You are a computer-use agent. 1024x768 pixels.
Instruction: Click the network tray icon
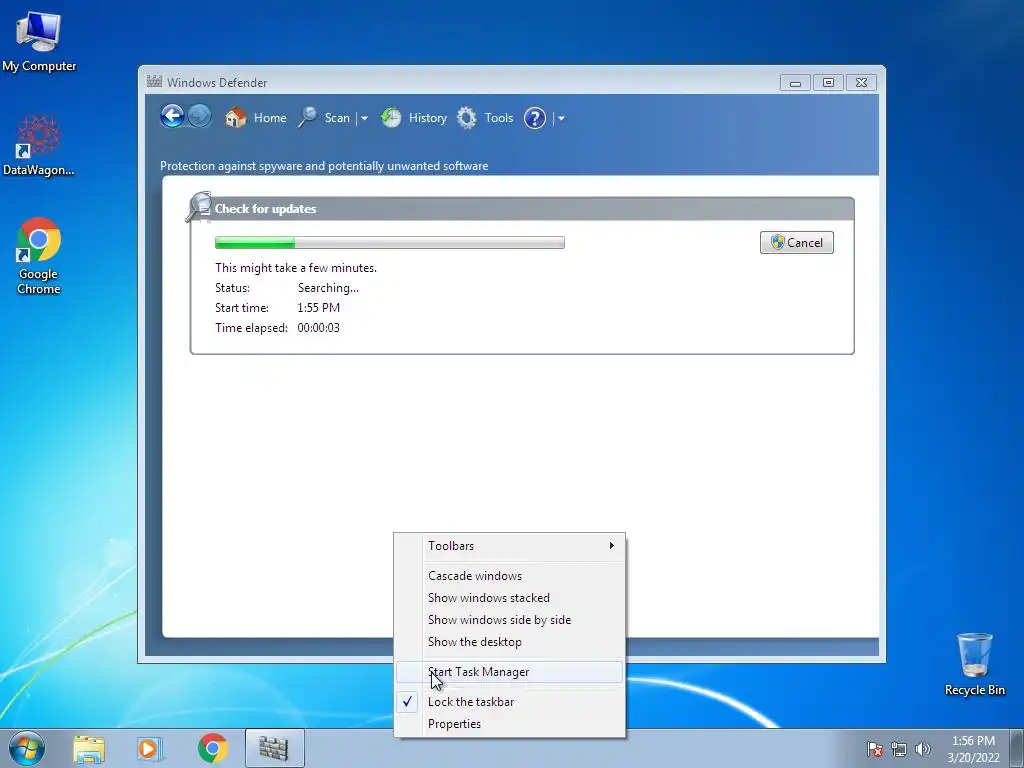(x=899, y=749)
